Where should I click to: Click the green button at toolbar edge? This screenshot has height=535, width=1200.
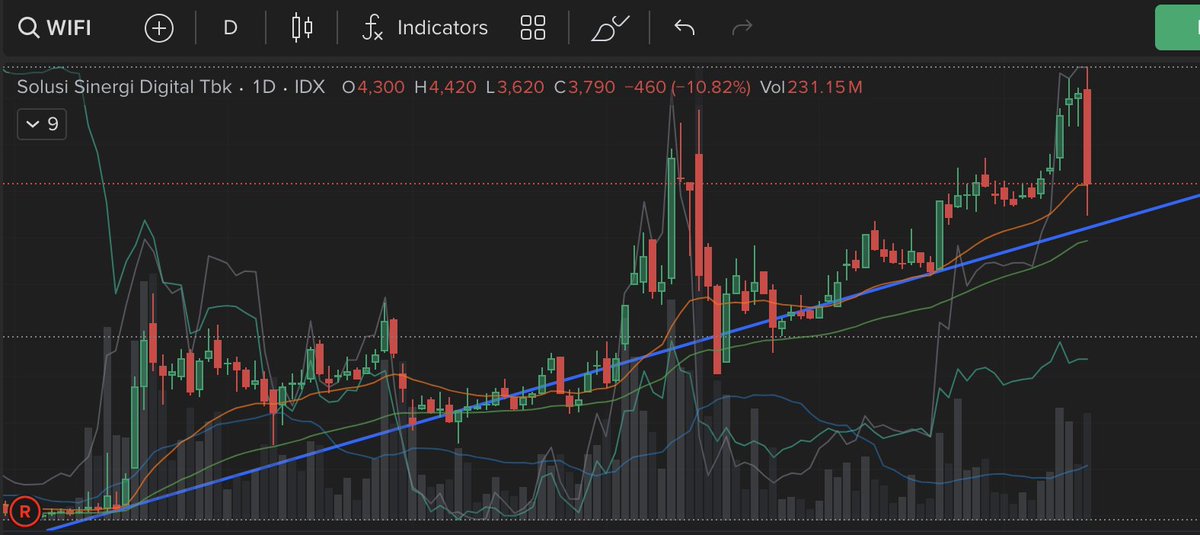(x=1177, y=28)
